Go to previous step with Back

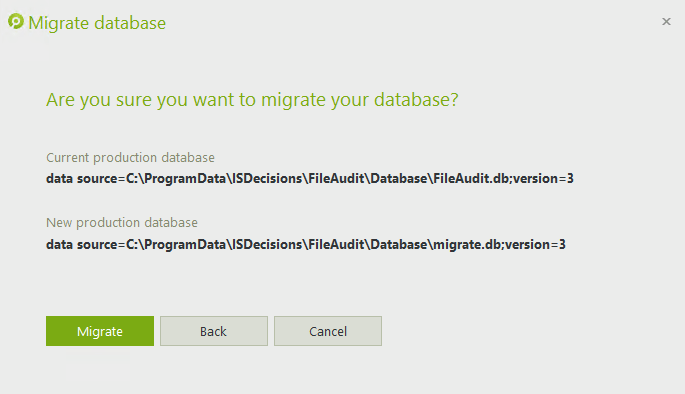click(214, 331)
